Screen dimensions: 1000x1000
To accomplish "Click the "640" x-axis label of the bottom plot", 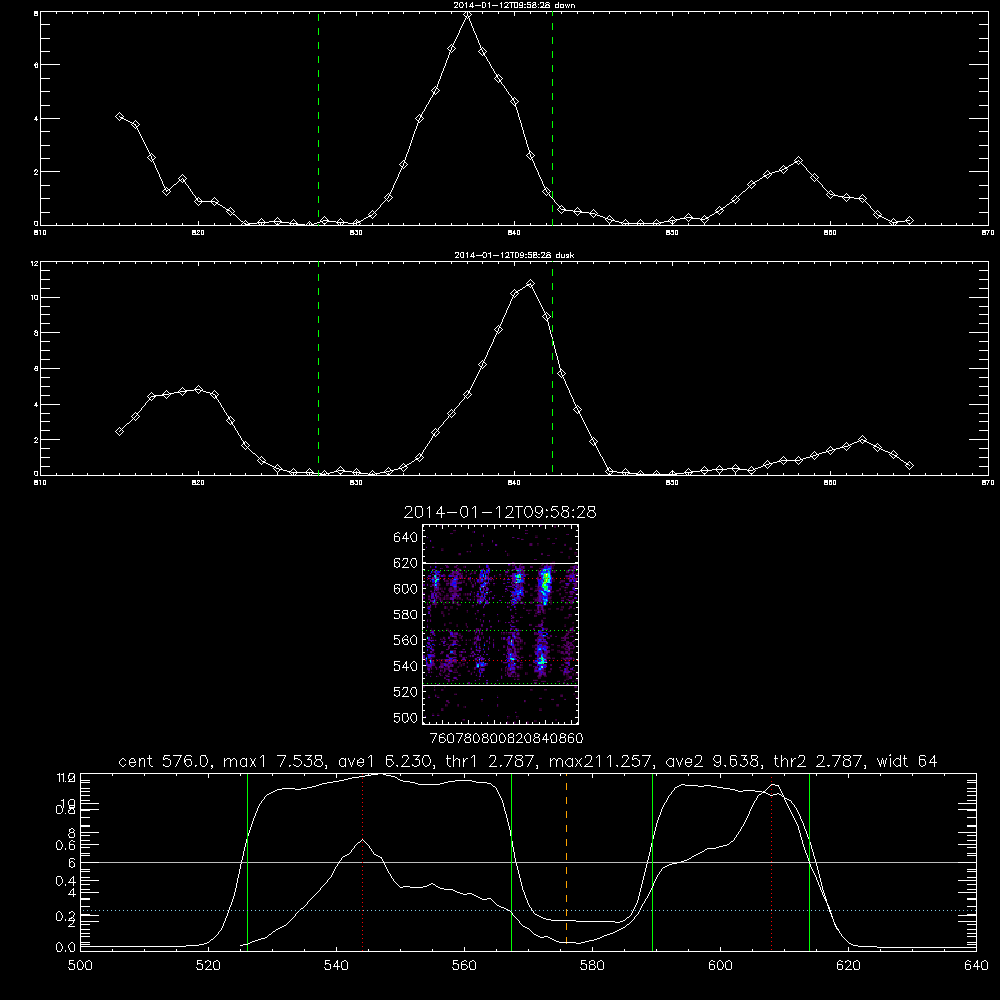I will tap(976, 966).
